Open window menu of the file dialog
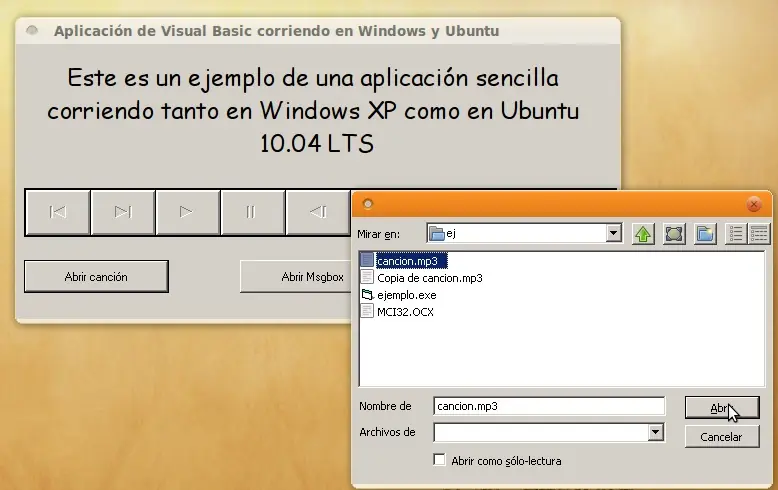 tap(368, 203)
